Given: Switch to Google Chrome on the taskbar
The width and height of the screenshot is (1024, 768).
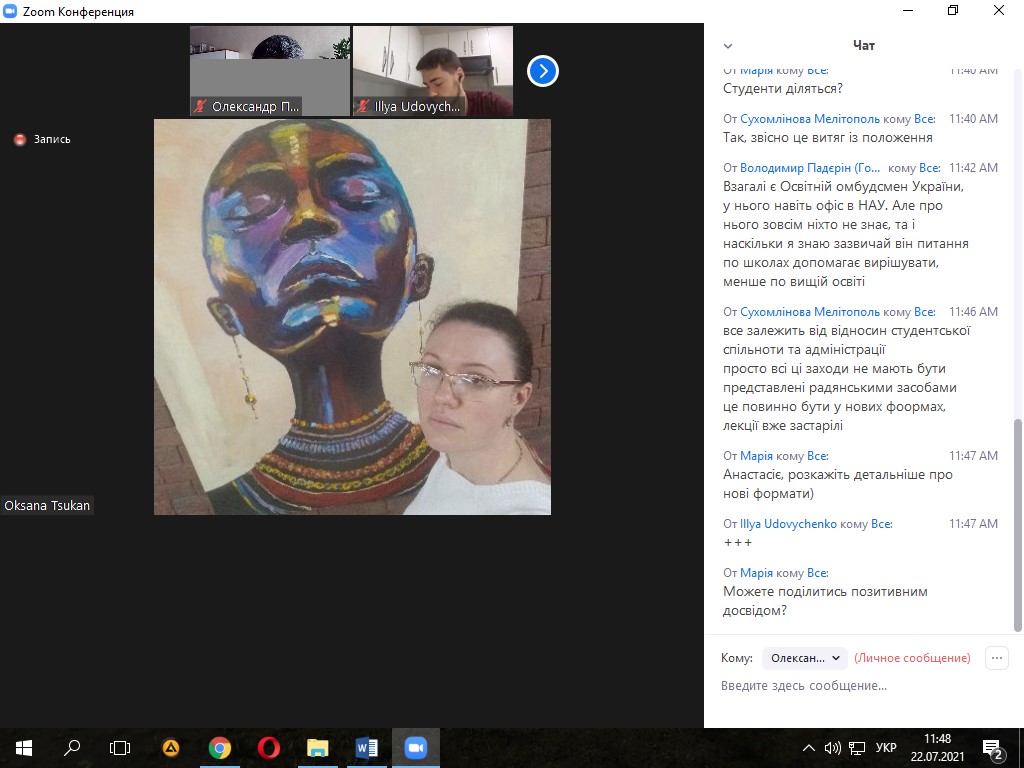Looking at the screenshot, I should pos(220,748).
